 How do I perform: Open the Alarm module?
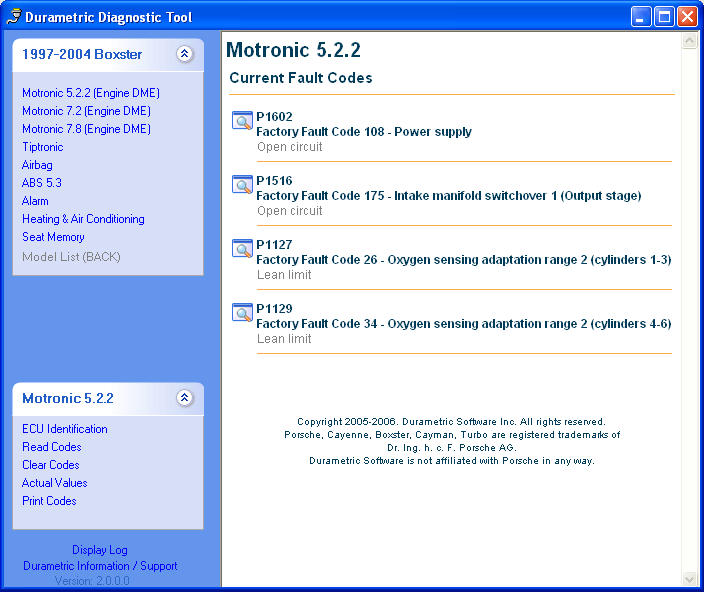pos(35,201)
